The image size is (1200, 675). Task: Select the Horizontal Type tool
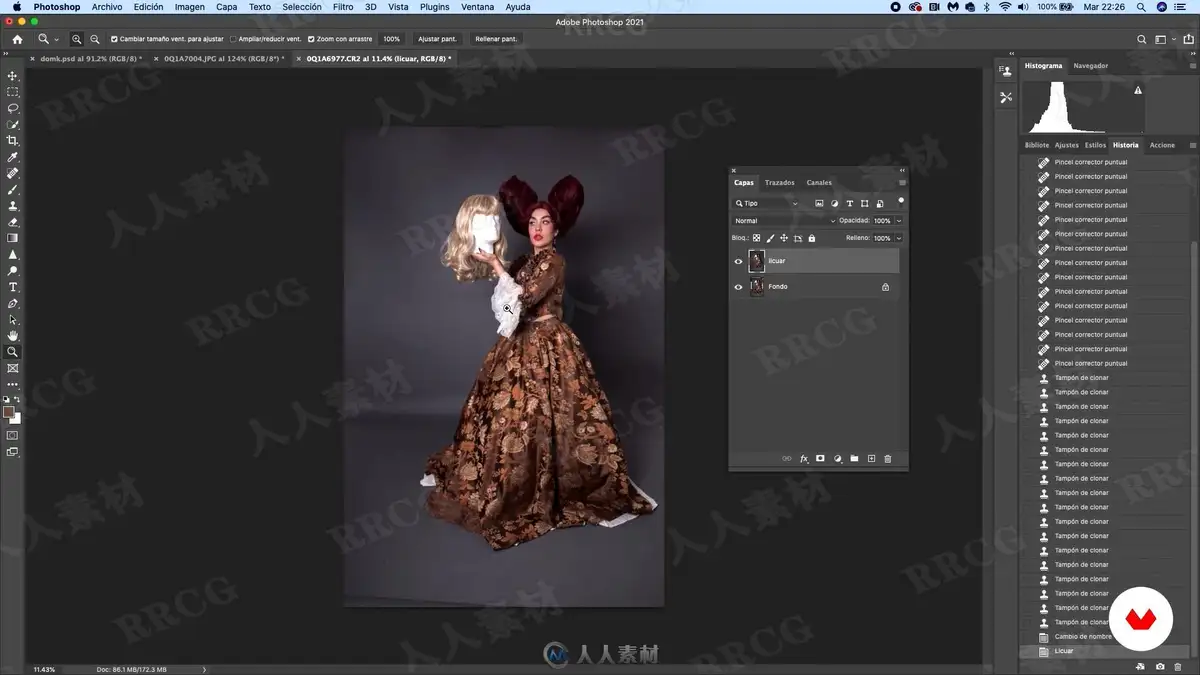[x=13, y=287]
